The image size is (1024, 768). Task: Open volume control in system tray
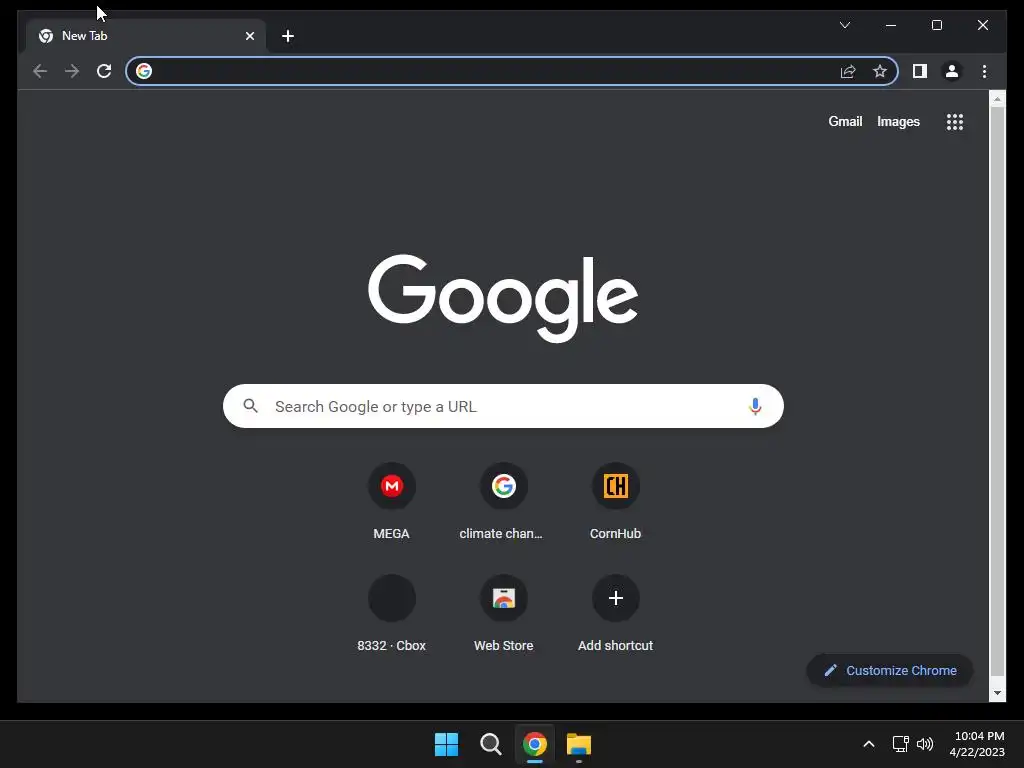(925, 744)
